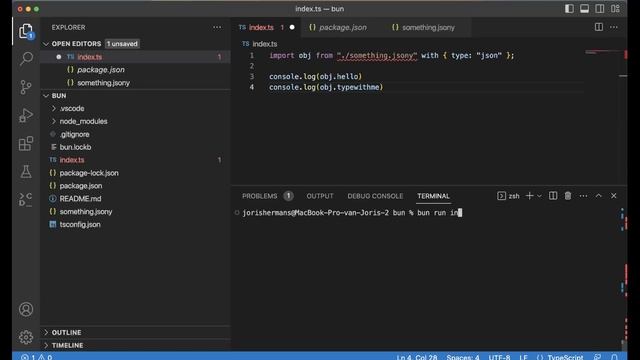Open package.json in the BUN tree
640x360 pixels.
pyautogui.click(x=136, y=186)
